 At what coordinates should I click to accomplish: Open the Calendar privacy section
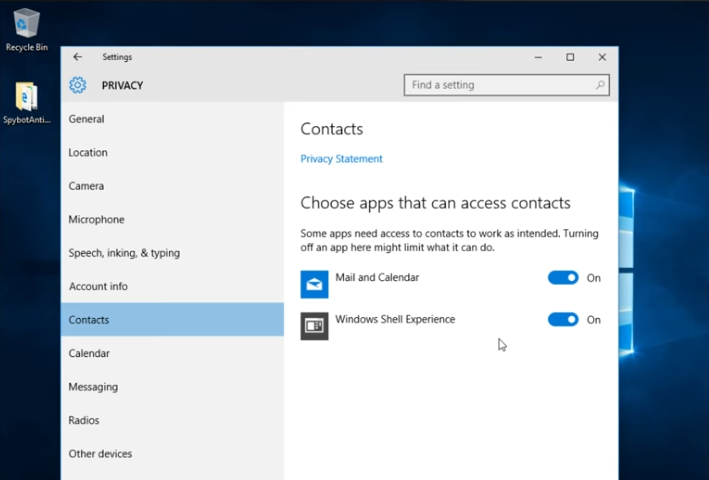[x=172, y=353]
